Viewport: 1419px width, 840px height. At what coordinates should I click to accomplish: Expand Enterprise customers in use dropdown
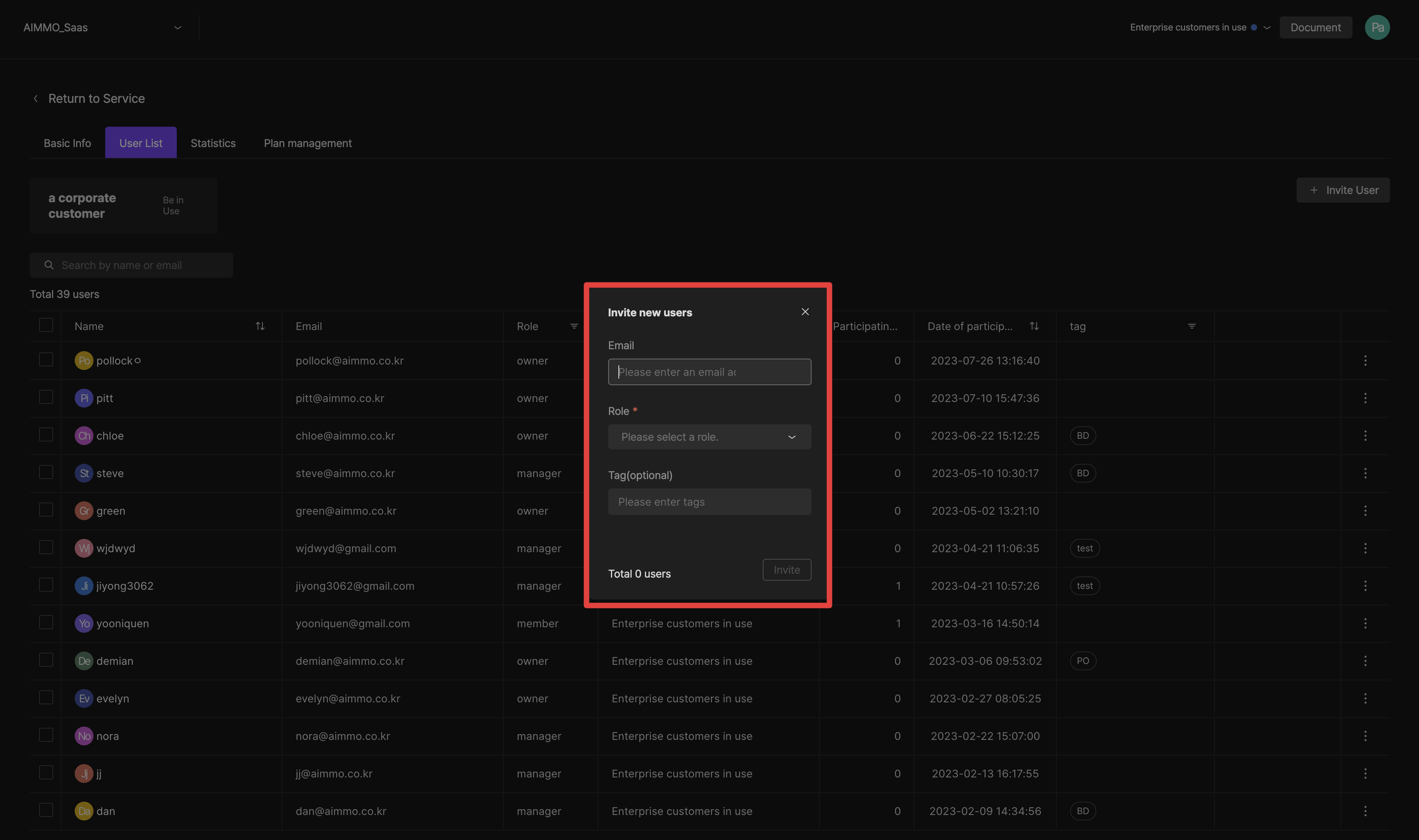coord(1267,27)
